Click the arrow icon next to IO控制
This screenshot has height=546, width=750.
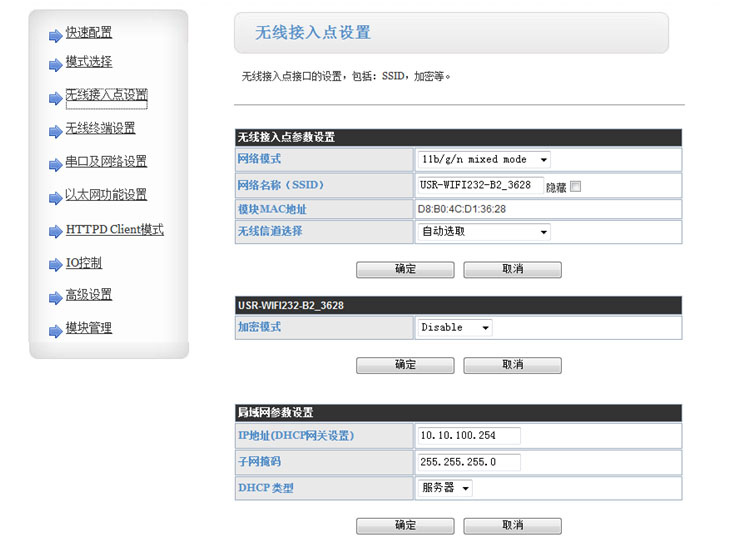tap(55, 266)
